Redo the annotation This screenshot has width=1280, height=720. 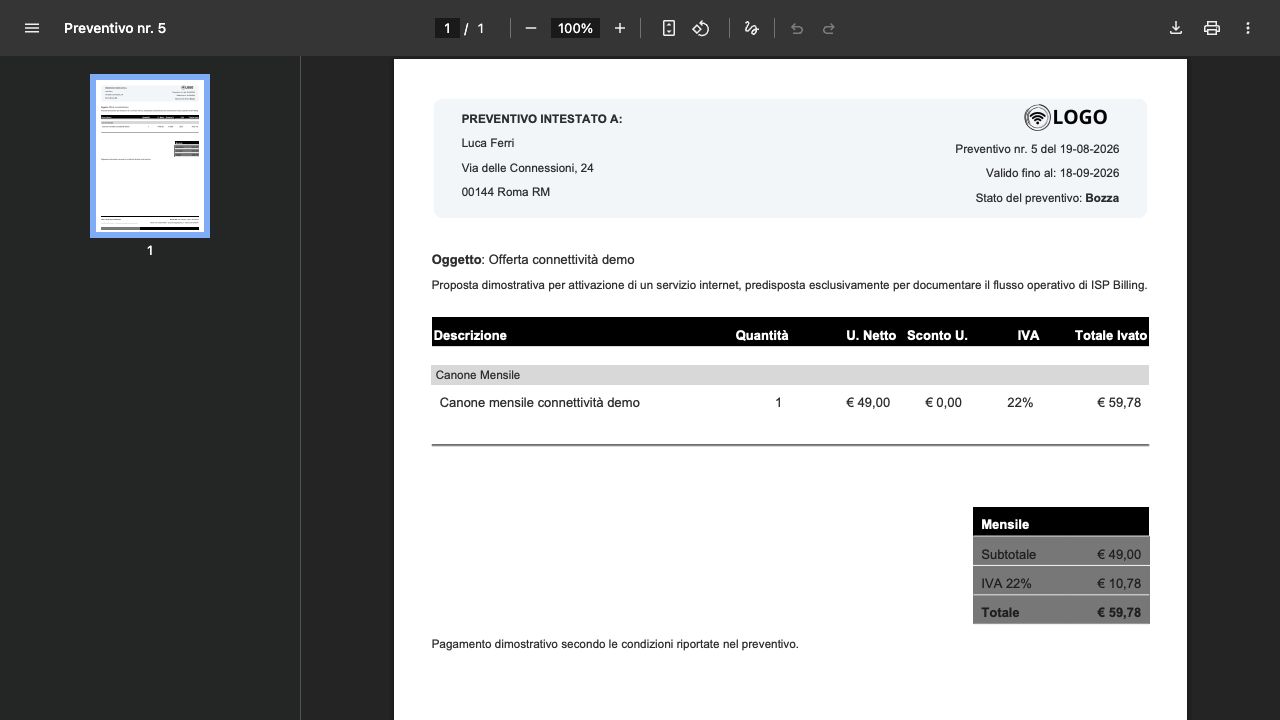click(x=829, y=28)
